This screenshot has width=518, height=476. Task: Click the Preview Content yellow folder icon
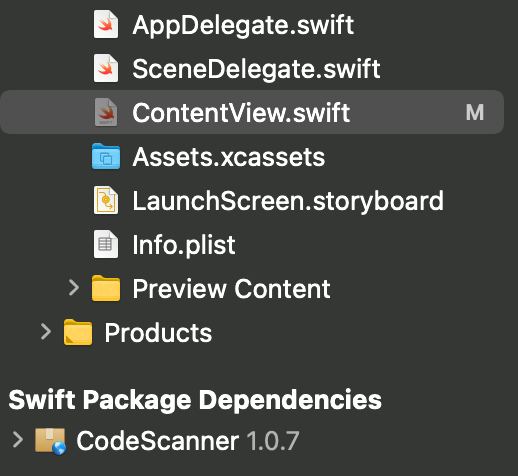[x=106, y=288]
